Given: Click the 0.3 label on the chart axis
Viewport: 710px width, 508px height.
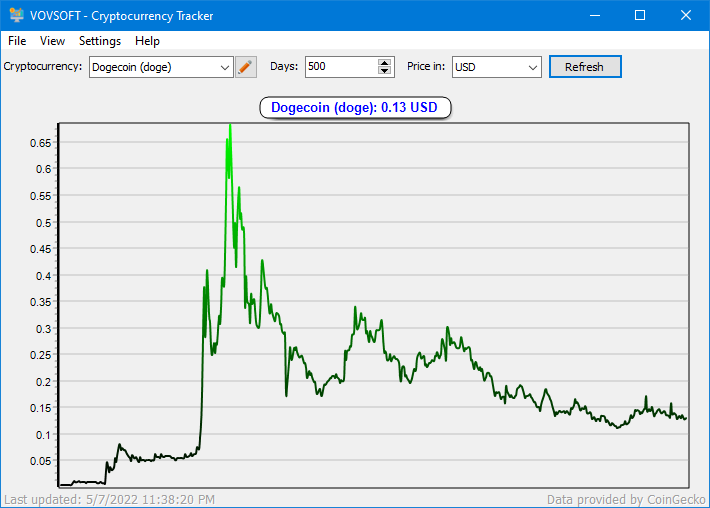Looking at the screenshot, I should tap(43, 329).
